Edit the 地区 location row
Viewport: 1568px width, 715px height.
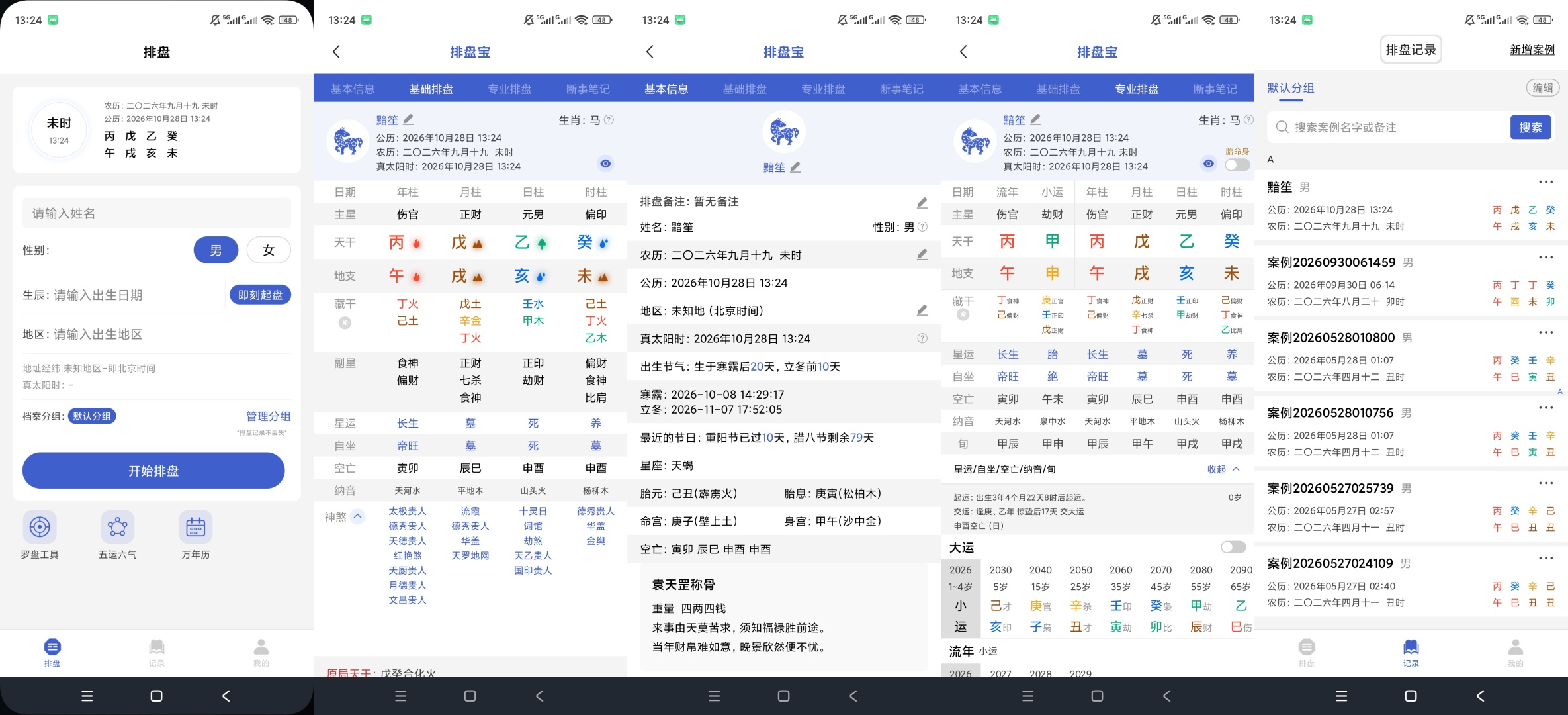coord(922,310)
